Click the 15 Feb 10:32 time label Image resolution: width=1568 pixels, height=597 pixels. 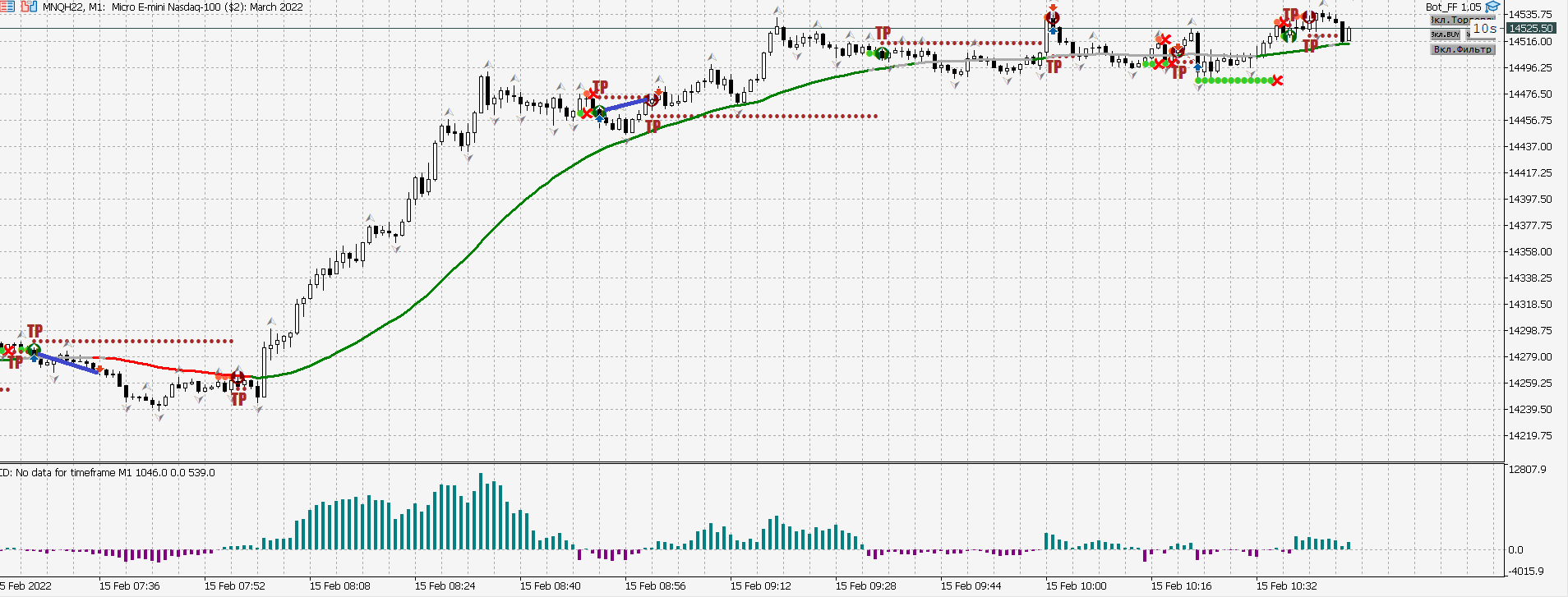[1287, 586]
